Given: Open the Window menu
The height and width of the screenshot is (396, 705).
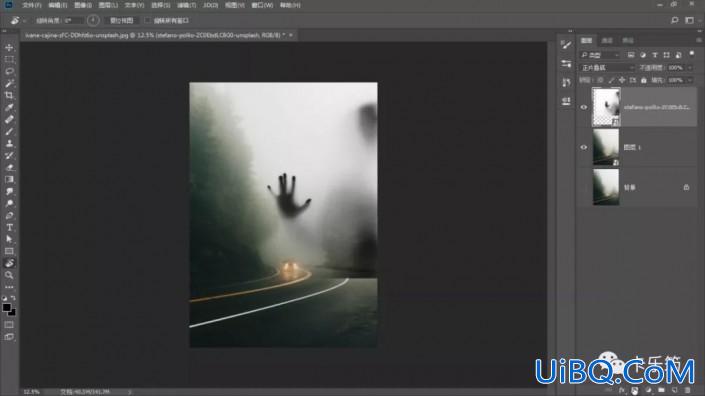Looking at the screenshot, I should point(262,5).
